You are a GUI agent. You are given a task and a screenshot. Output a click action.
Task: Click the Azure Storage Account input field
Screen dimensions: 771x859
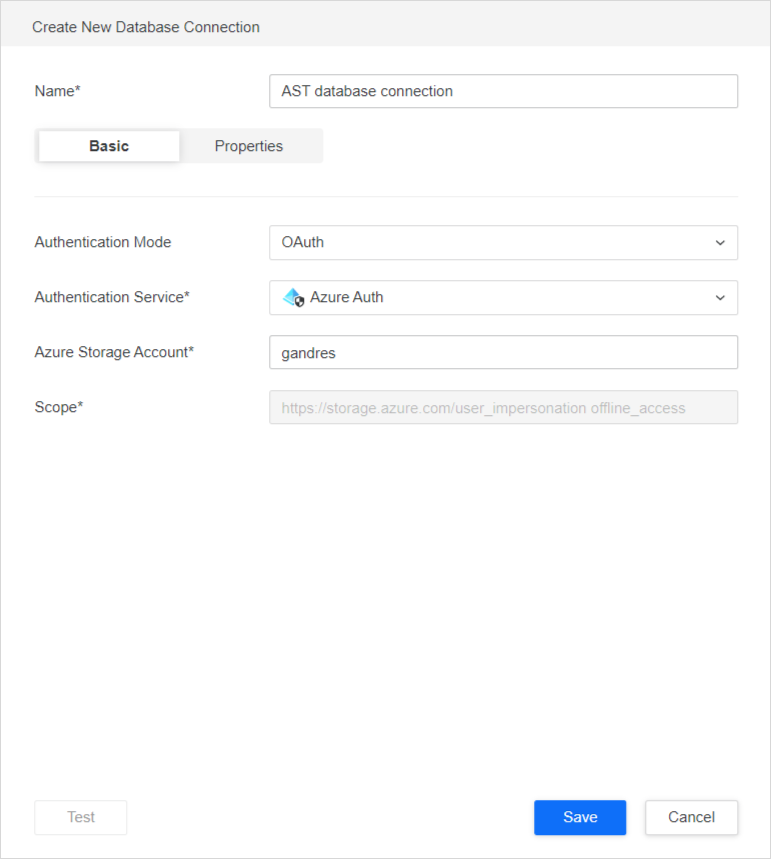pyautogui.click(x=503, y=352)
